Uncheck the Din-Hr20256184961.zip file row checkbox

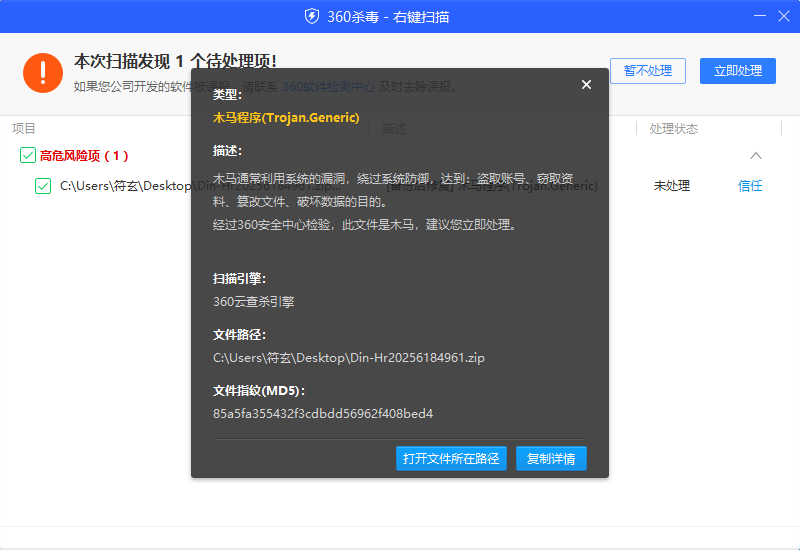43,186
